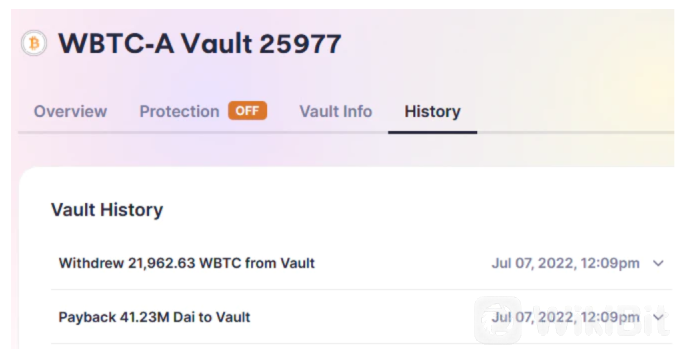Click the WBTC-A Vault 25977 title
Viewport: 685px width, 363px height.
tap(200, 44)
